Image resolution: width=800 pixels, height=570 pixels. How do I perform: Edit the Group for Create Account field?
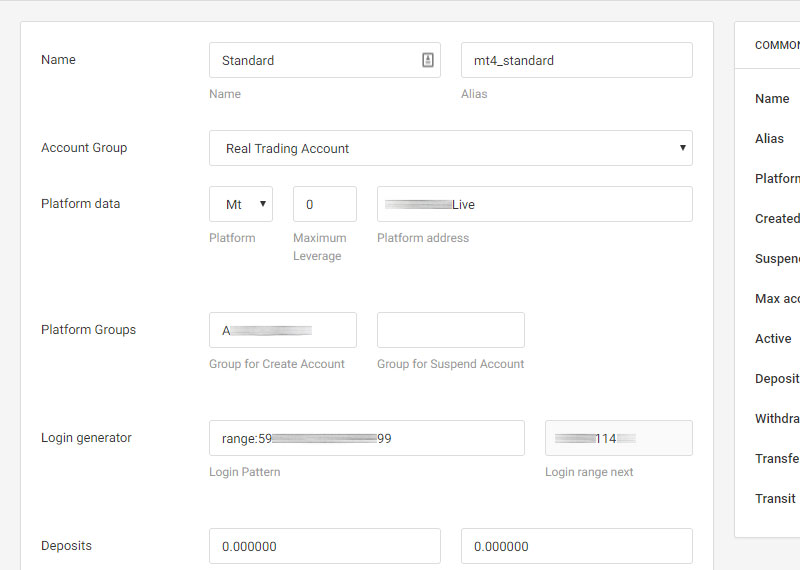point(282,330)
